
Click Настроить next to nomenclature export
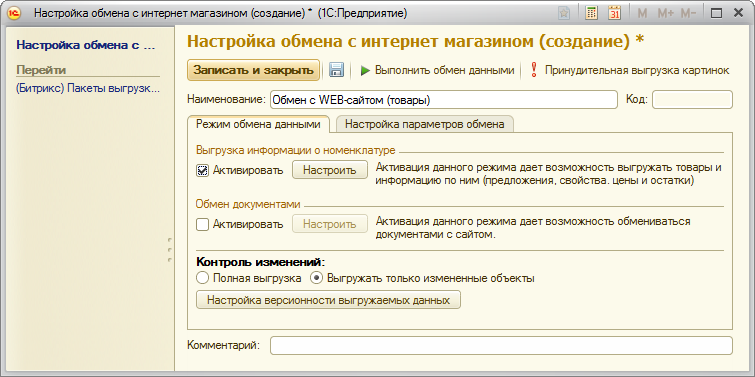[330, 170]
